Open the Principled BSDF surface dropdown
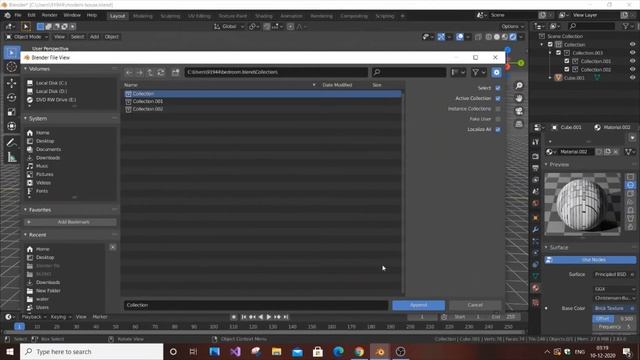This screenshot has width=640, height=360. 614,274
